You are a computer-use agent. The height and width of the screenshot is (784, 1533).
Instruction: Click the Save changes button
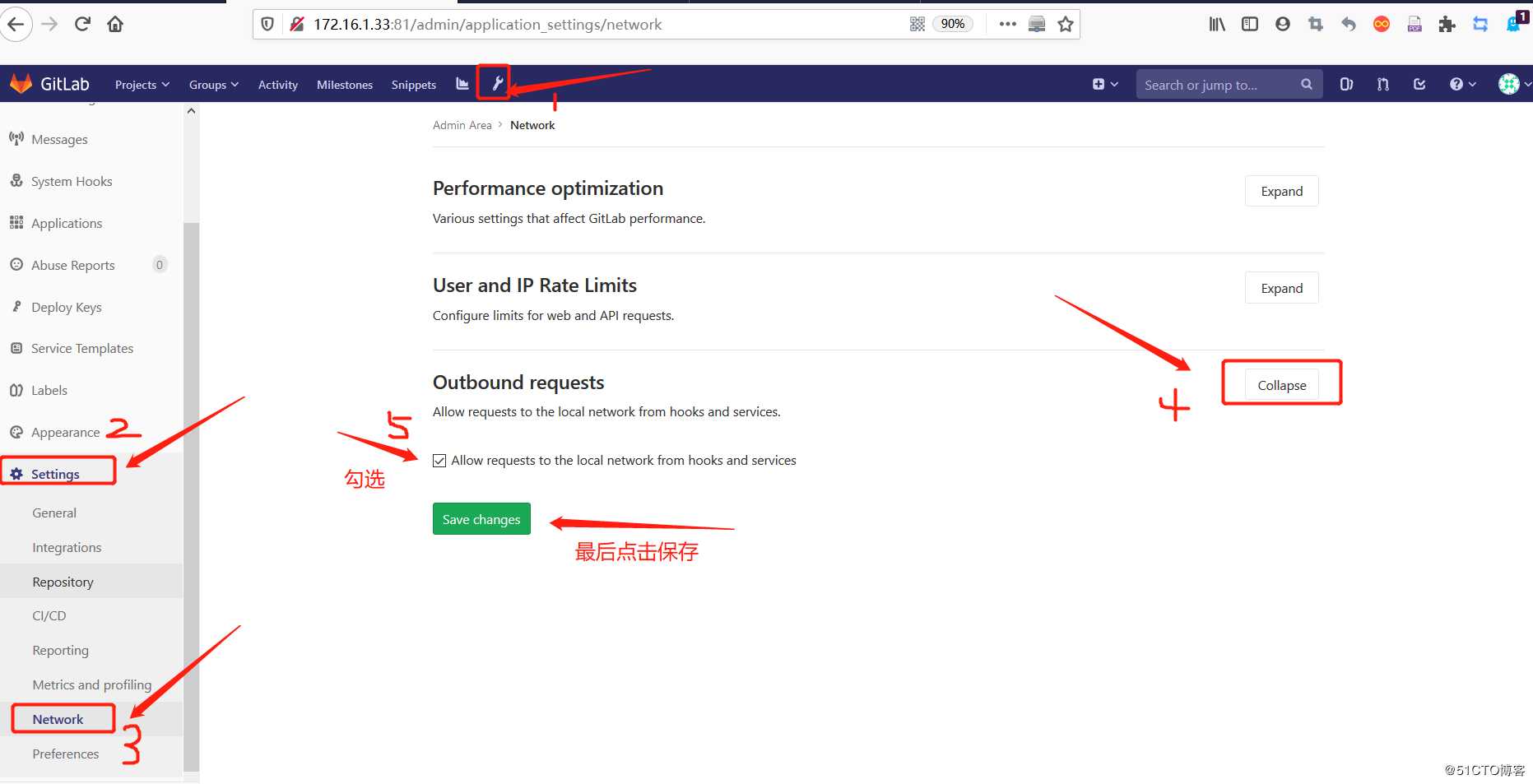tap(481, 519)
